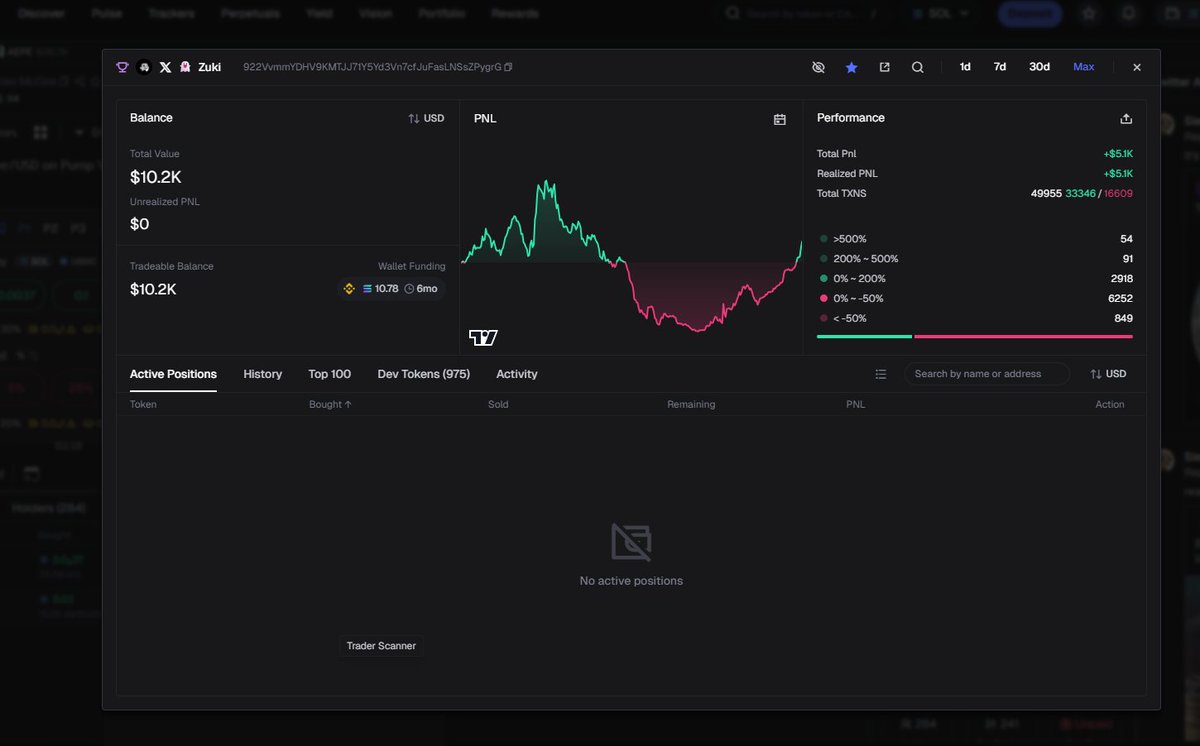Viewport: 1200px width, 746px height.
Task: Copy the wallet address 922Vvmm…
Action: [508, 67]
